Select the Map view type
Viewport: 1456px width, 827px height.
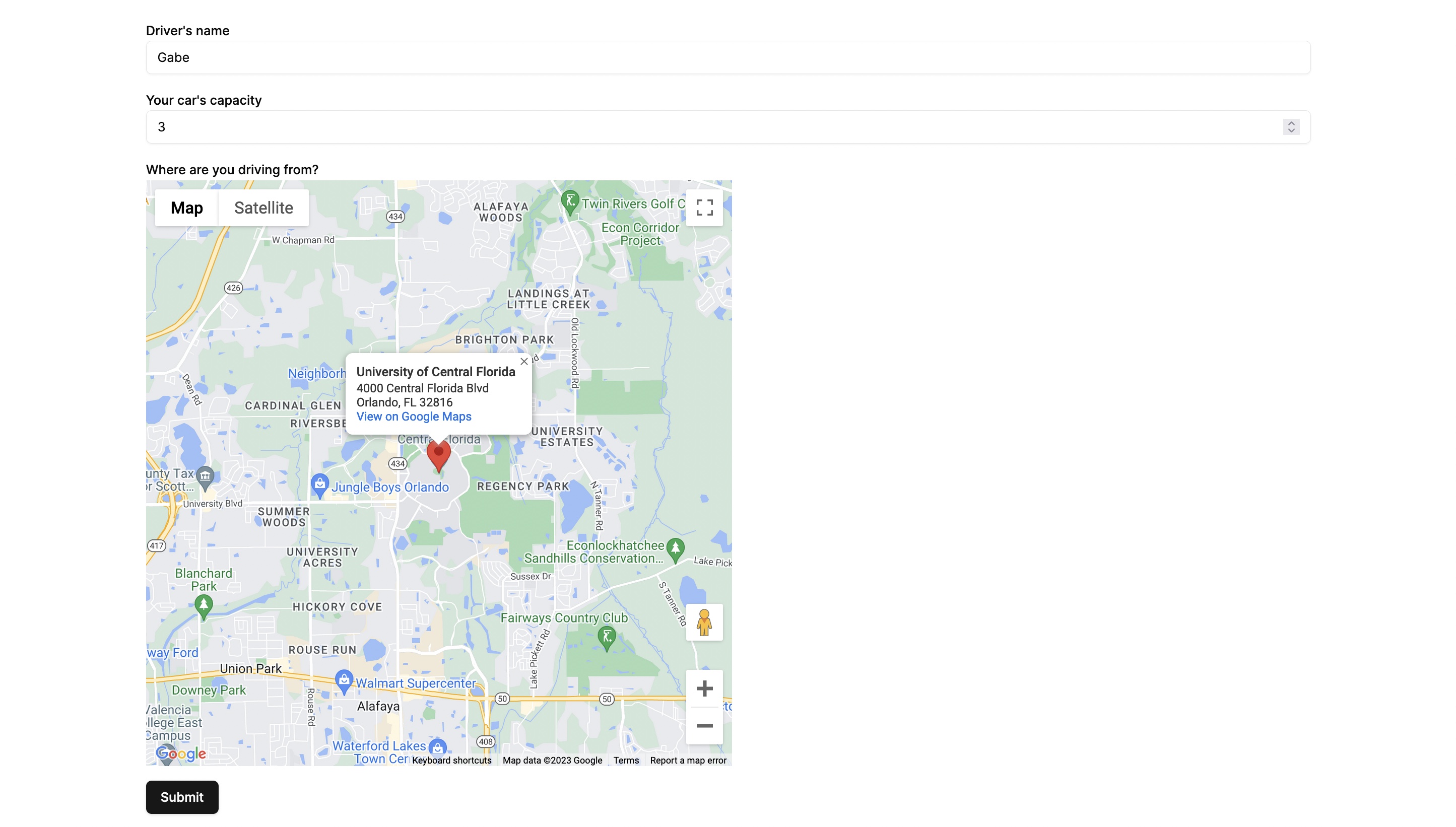186,208
